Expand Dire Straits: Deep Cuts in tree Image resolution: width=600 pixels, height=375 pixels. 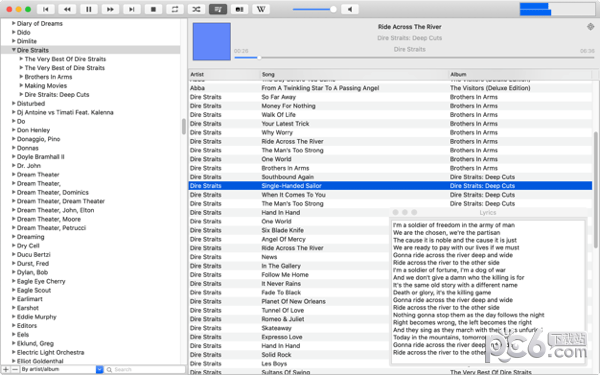click(21, 94)
